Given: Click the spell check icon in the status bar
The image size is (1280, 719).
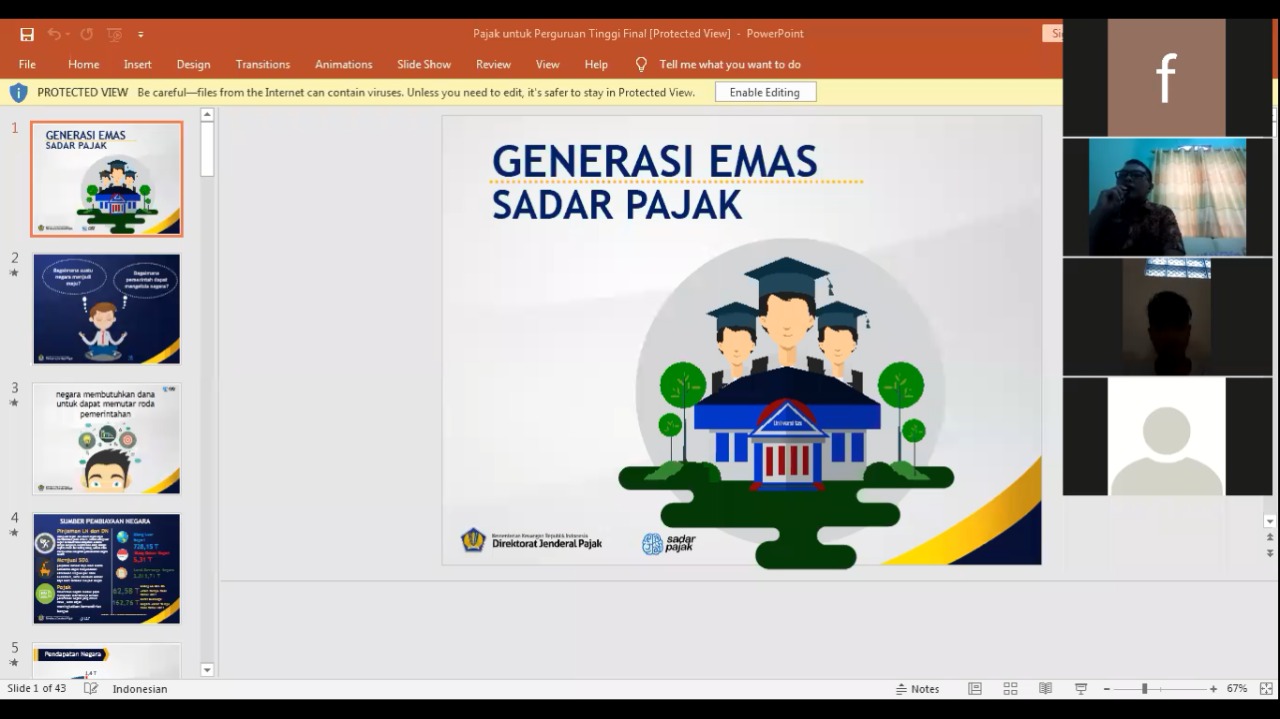Looking at the screenshot, I should [91, 689].
